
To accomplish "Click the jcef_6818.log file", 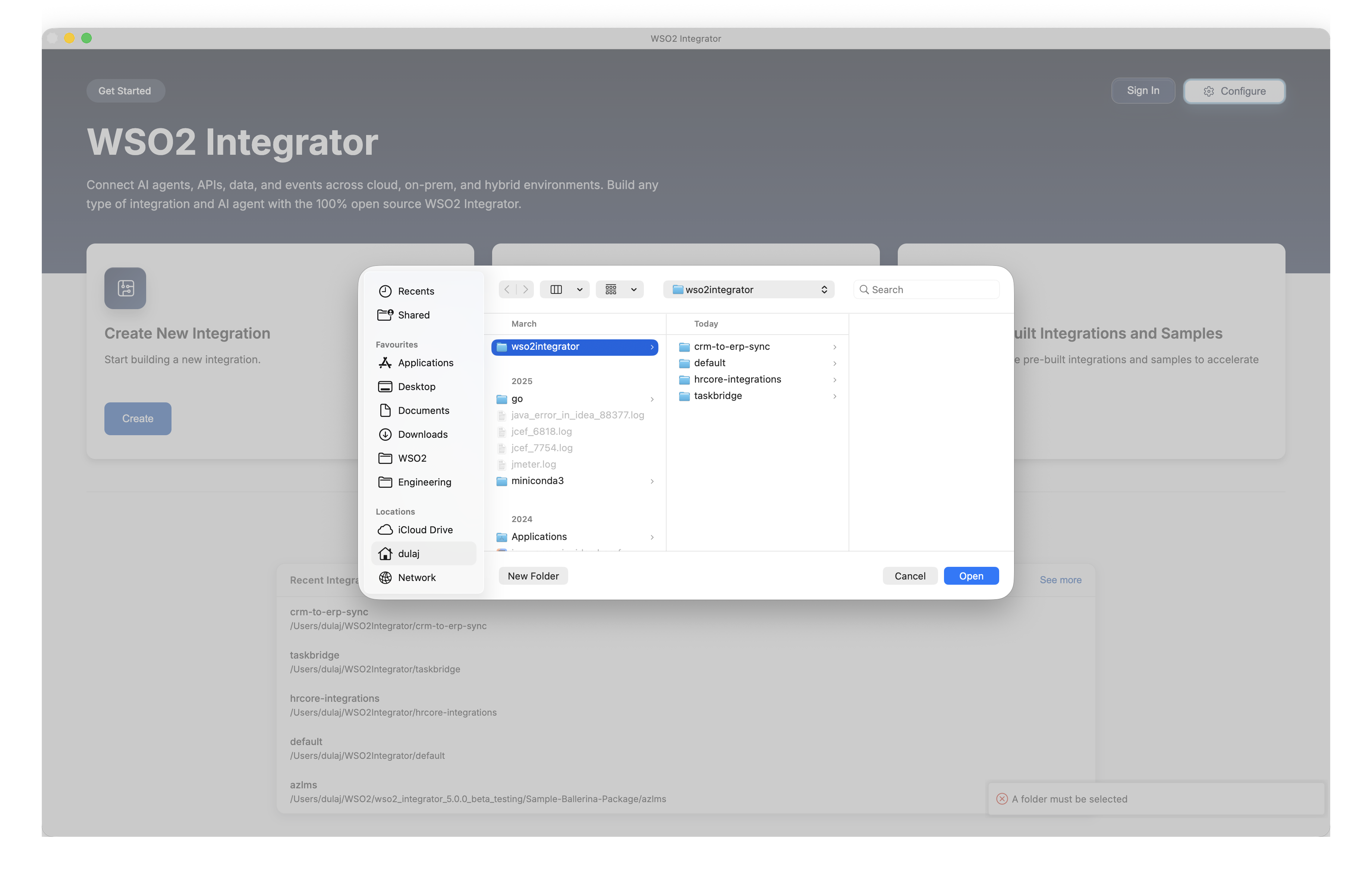I will click(575, 432).
